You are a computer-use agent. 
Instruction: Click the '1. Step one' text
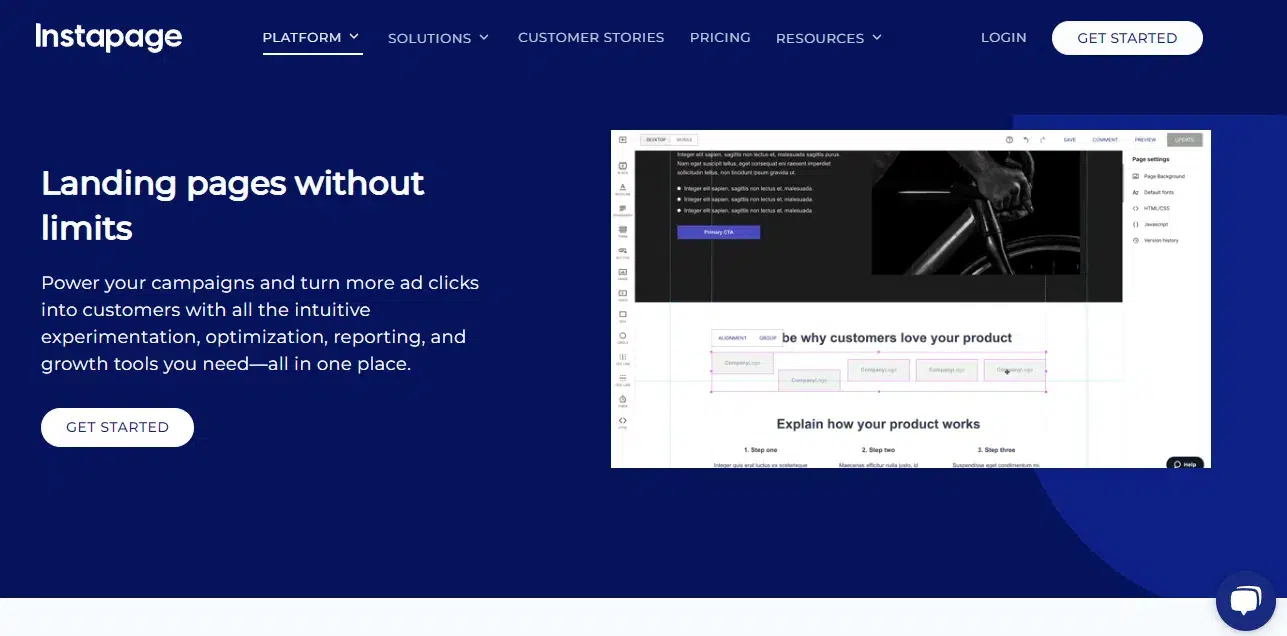tap(760, 450)
